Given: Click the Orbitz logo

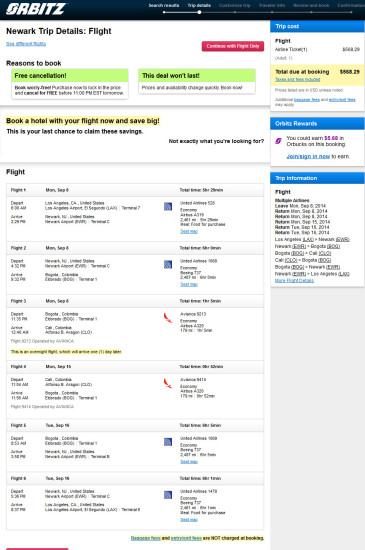Looking at the screenshot, I should point(36,9).
